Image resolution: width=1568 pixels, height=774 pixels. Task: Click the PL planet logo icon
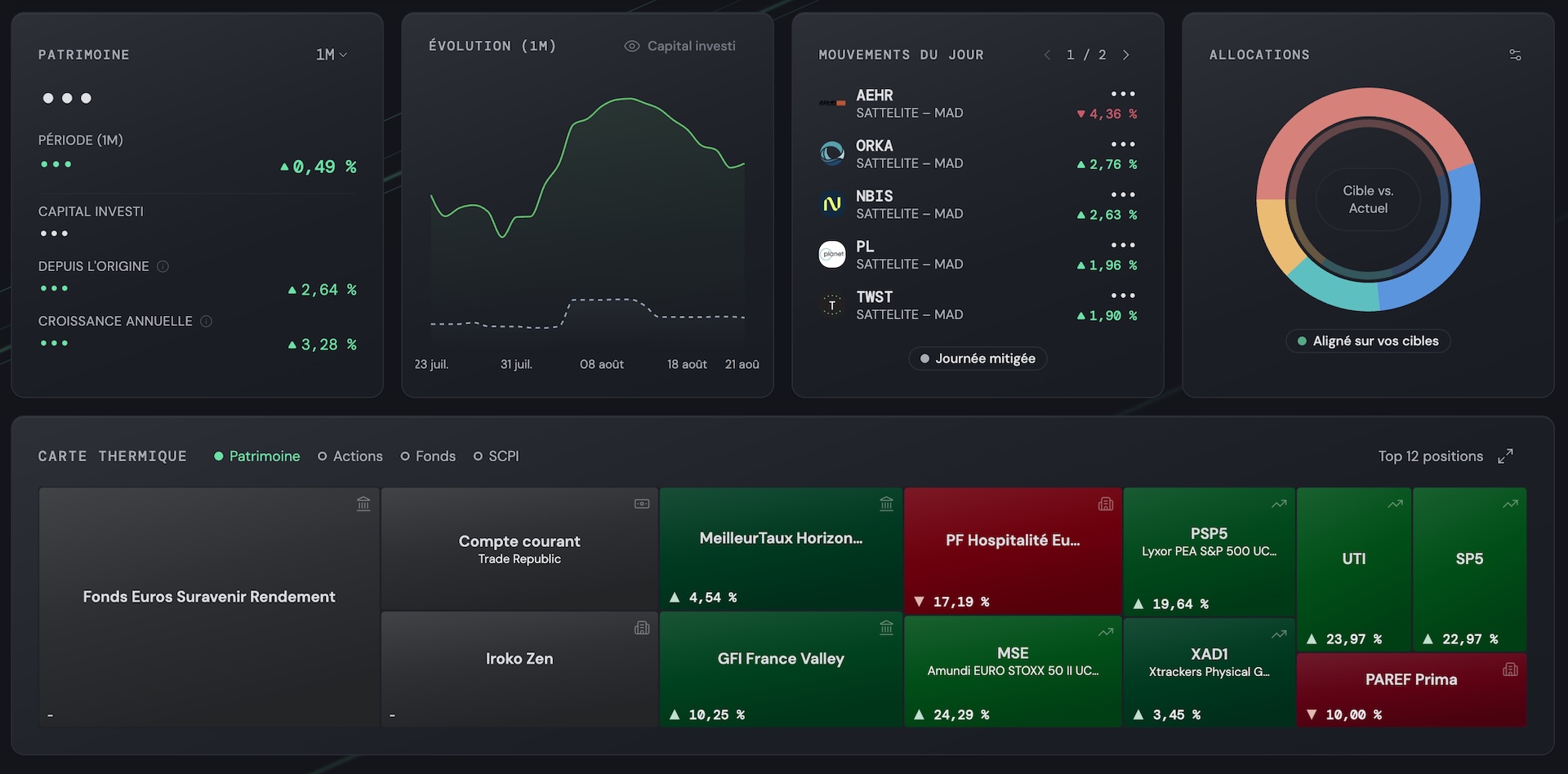pyautogui.click(x=832, y=254)
